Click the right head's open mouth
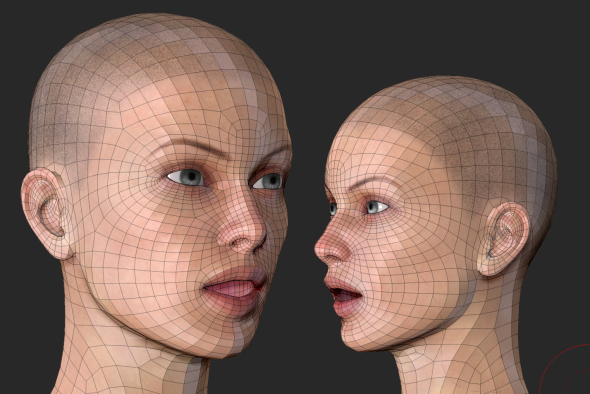This screenshot has width=590, height=394. click(343, 295)
